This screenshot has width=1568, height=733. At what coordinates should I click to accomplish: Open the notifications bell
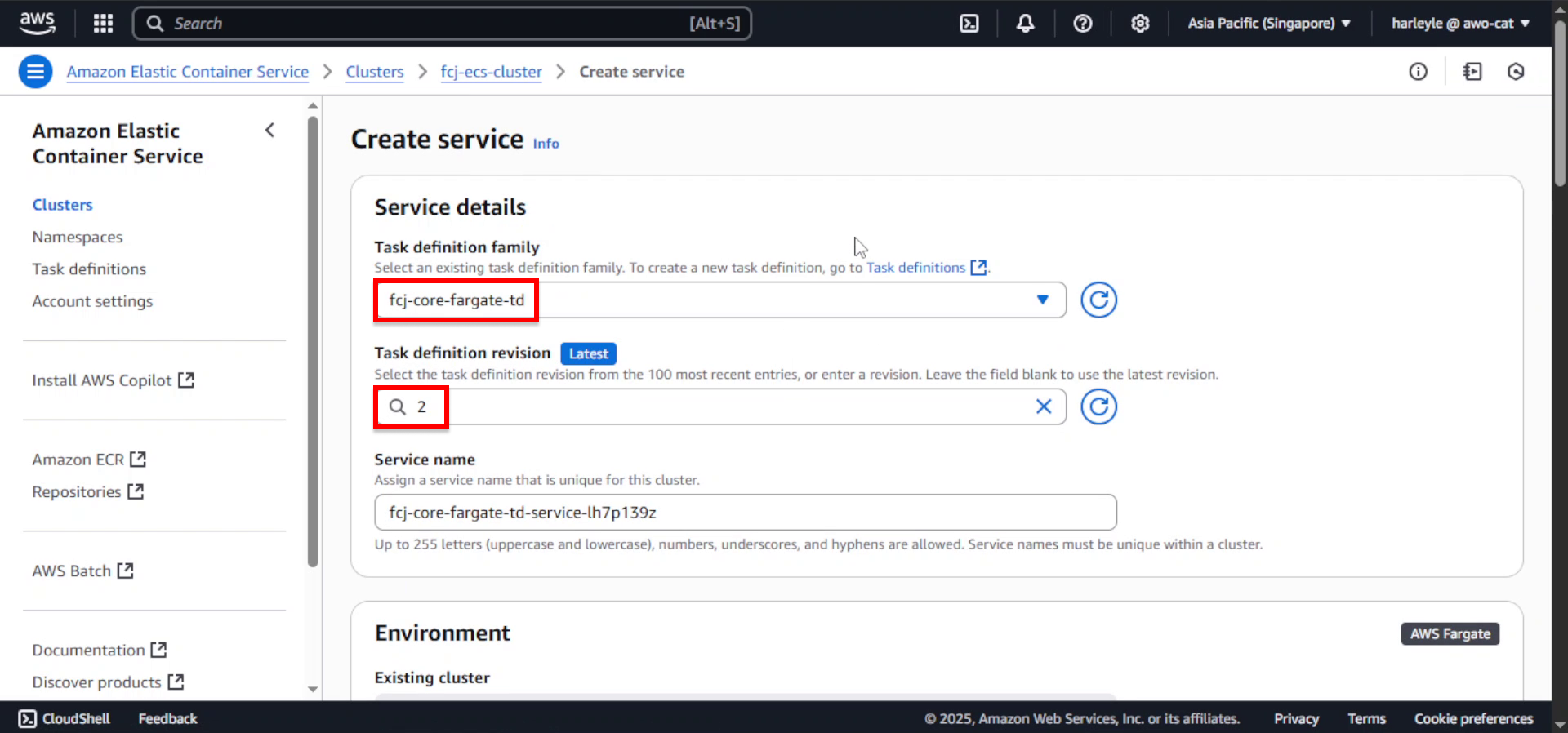coord(1025,23)
